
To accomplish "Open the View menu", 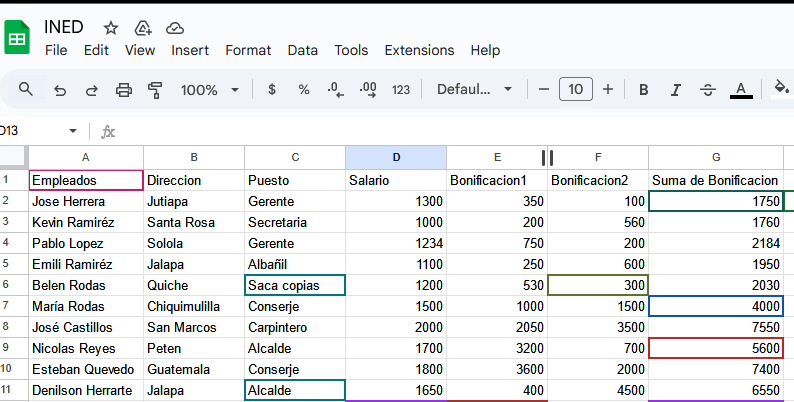I will point(140,50).
